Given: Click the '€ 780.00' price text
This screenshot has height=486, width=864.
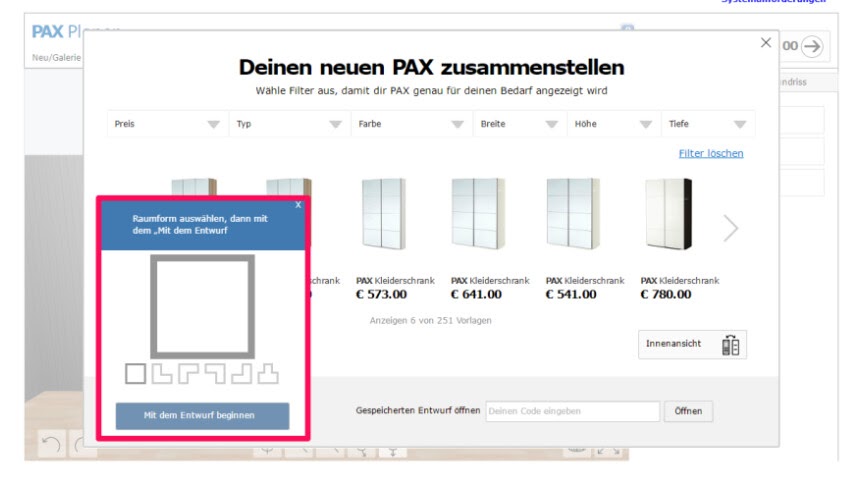Looking at the screenshot, I should point(666,294).
